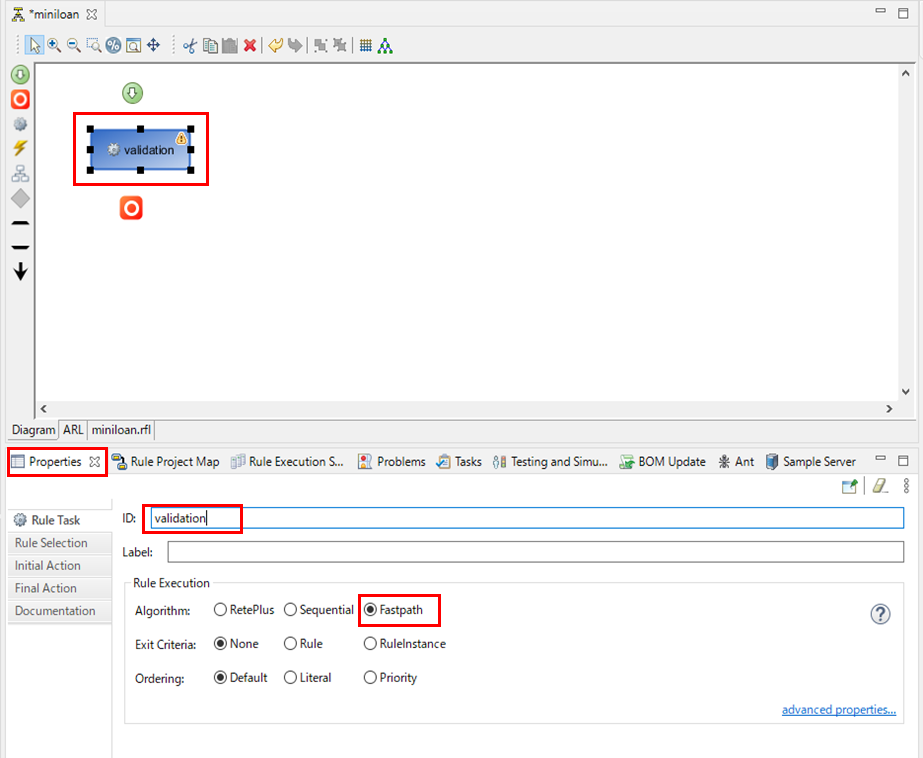Select the Pan four-arrow tool

pyautogui.click(x=154, y=45)
